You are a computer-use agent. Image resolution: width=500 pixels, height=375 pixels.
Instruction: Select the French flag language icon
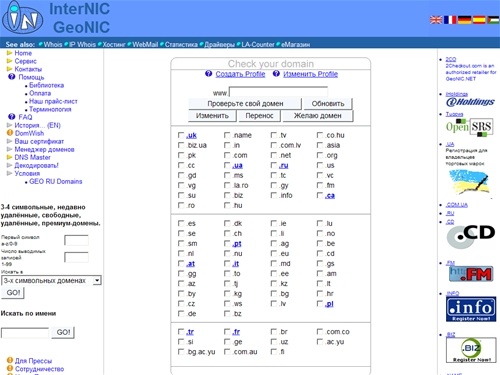click(x=450, y=20)
